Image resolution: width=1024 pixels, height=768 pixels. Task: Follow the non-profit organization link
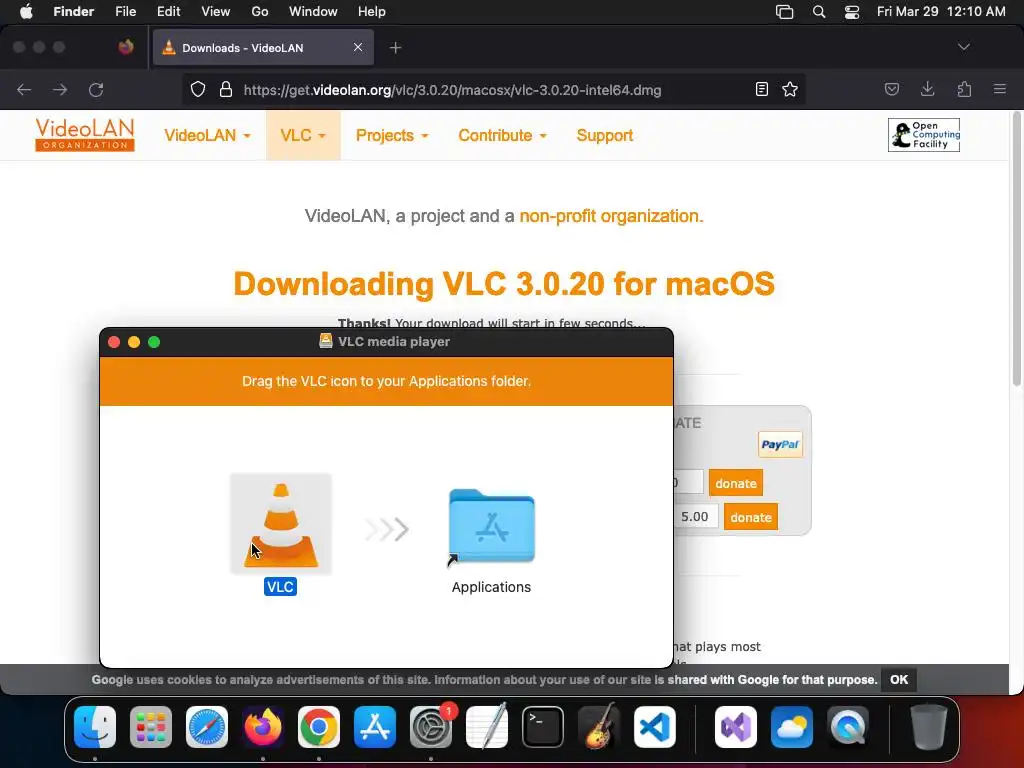pos(611,216)
